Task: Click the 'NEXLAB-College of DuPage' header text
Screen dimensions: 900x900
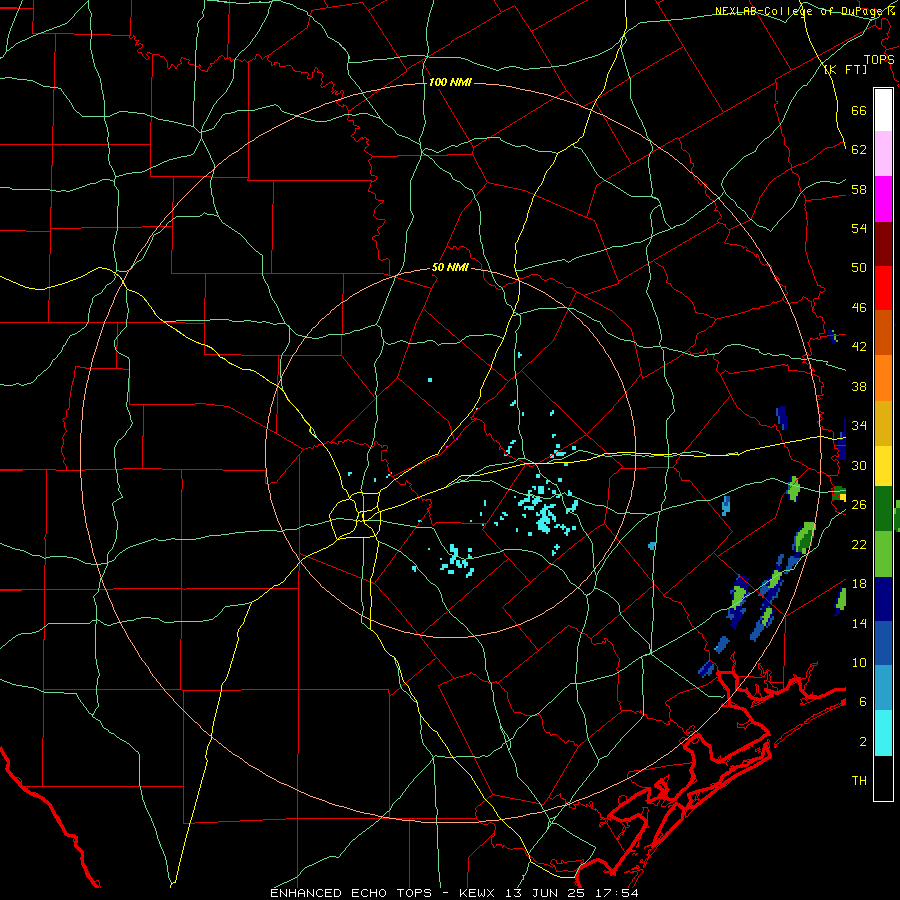Action: pos(801,11)
